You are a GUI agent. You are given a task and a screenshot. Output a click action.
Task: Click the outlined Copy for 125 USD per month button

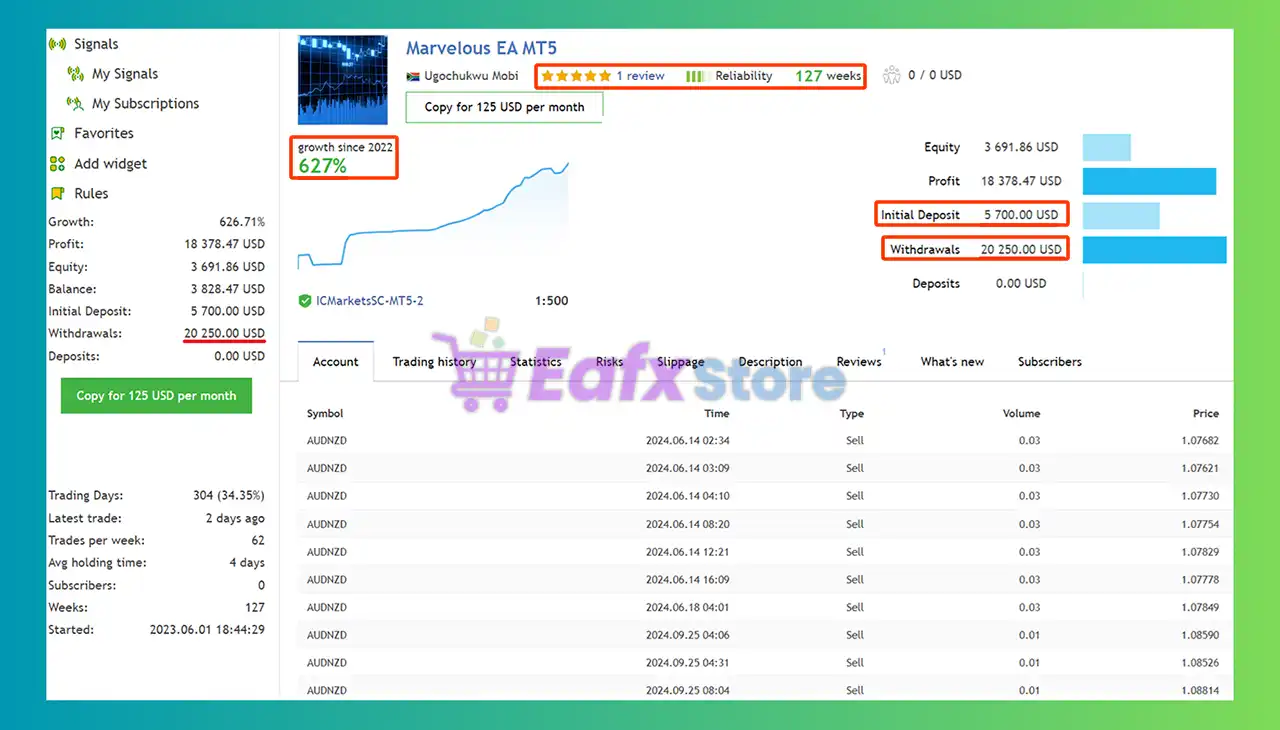pos(504,107)
